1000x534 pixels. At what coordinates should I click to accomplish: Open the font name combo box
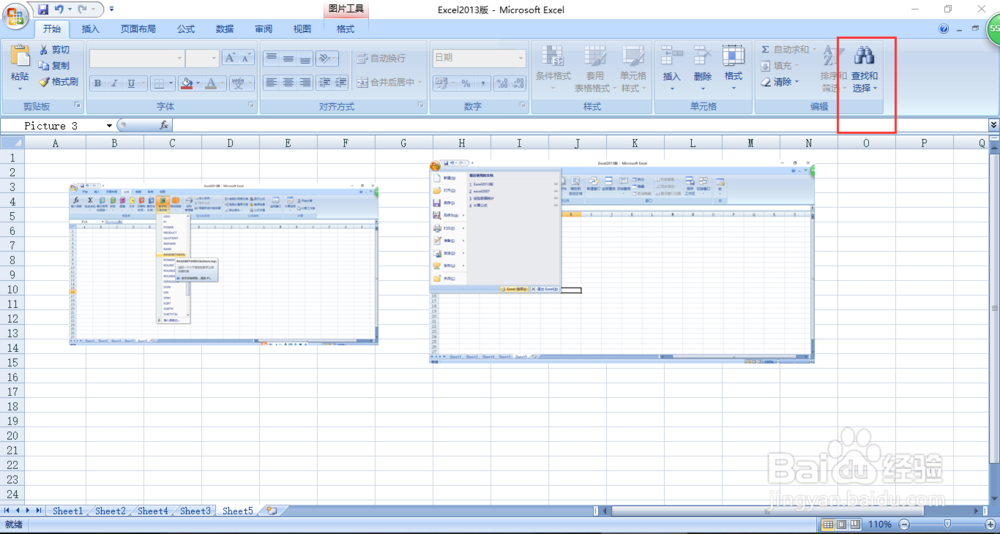pos(136,58)
